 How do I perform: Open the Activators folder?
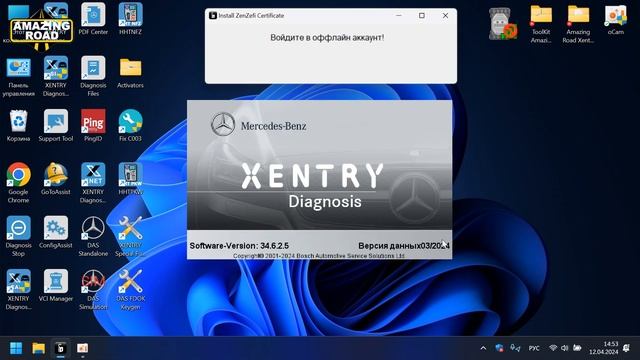tap(130, 73)
